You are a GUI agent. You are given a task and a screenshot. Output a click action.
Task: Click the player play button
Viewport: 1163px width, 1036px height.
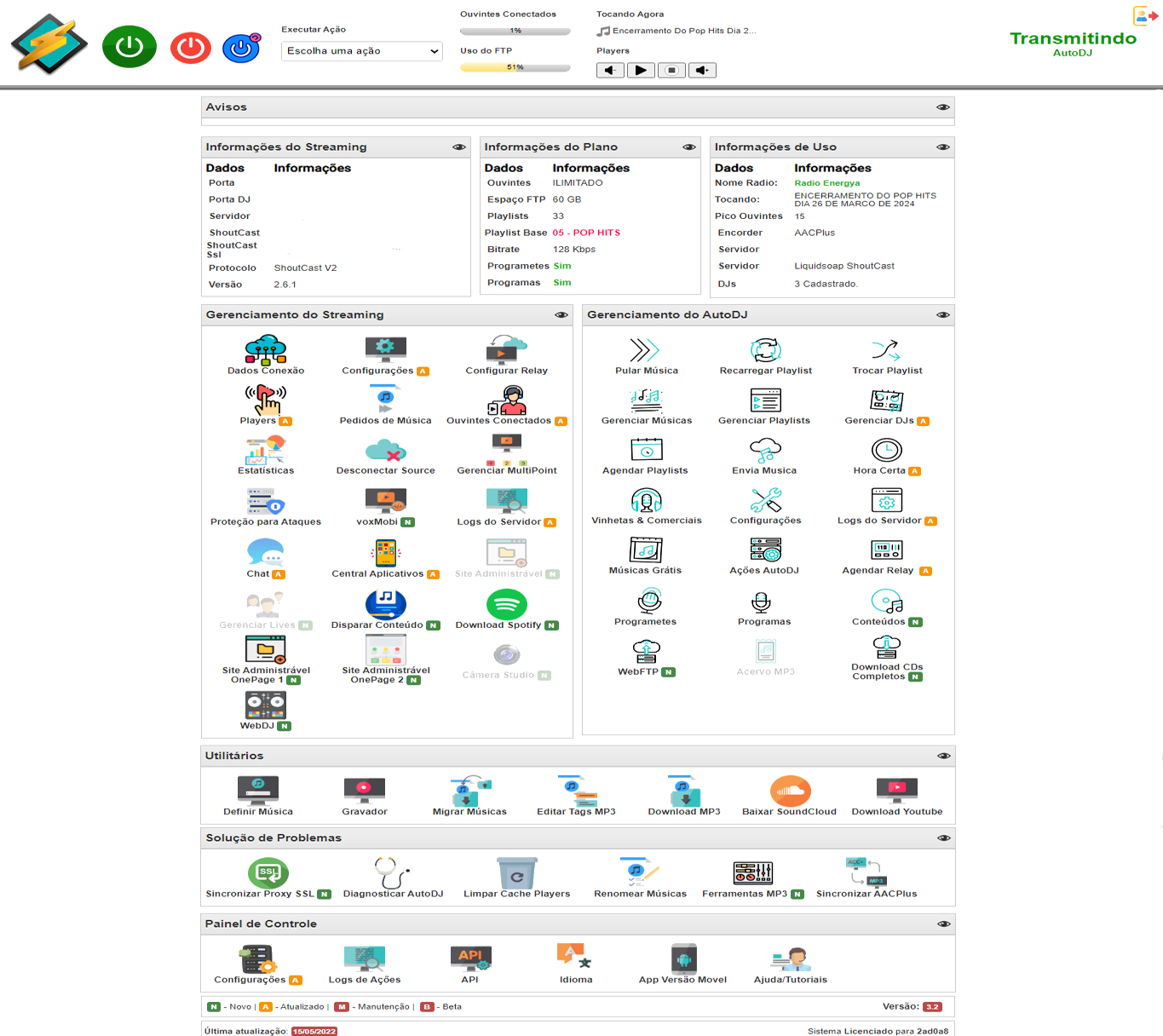click(x=641, y=71)
